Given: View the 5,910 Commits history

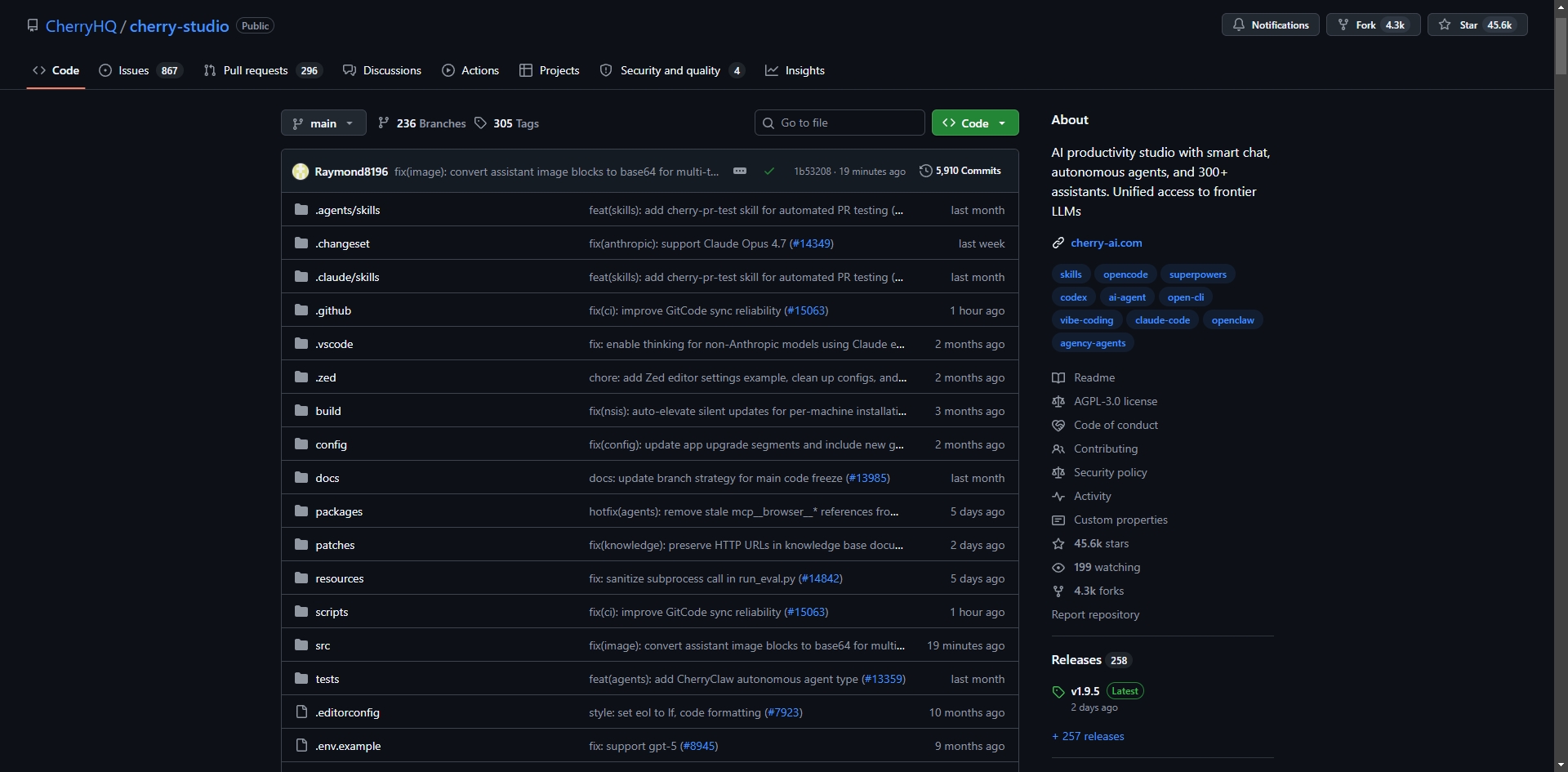Looking at the screenshot, I should point(960,171).
